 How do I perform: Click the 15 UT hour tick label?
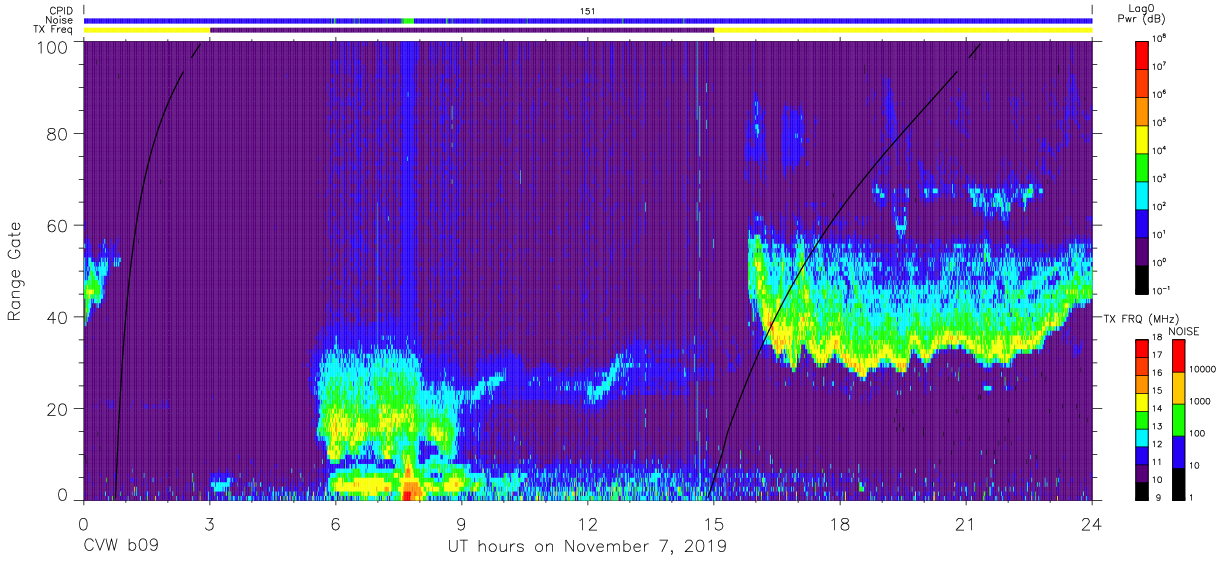714,523
